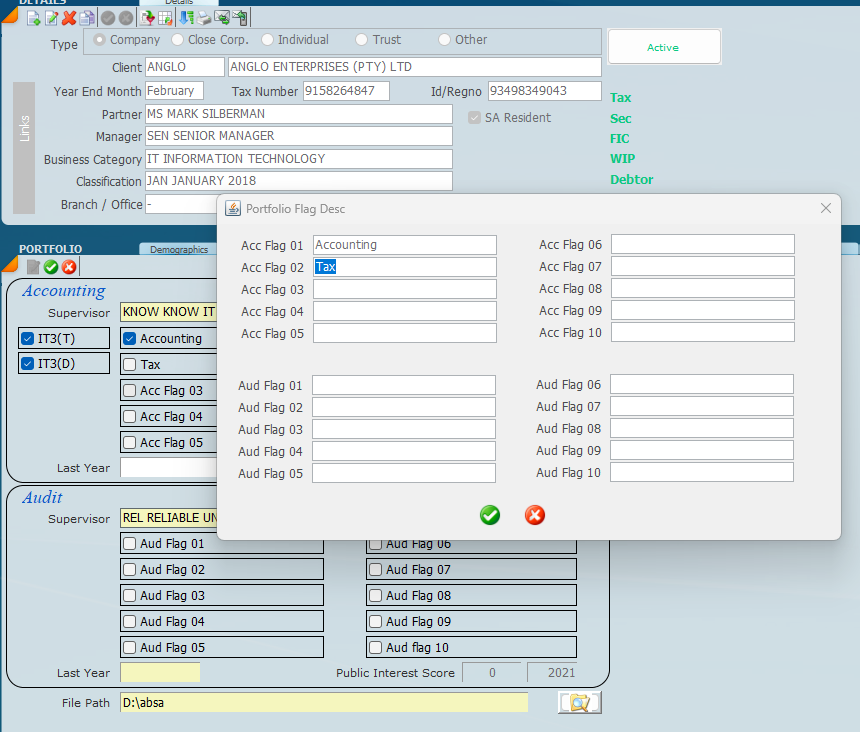The width and height of the screenshot is (860, 732).
Task: Choose the Trust type radio button
Action: click(x=362, y=40)
